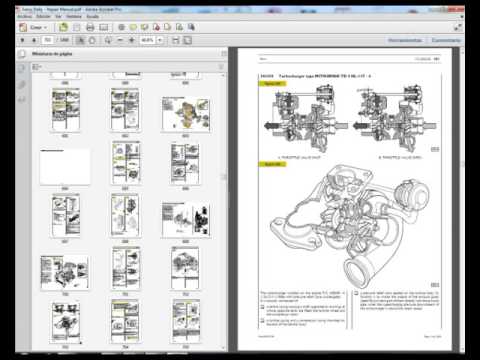Open the Ayuda menu
The height and width of the screenshot is (360, 480).
(x=93, y=16)
